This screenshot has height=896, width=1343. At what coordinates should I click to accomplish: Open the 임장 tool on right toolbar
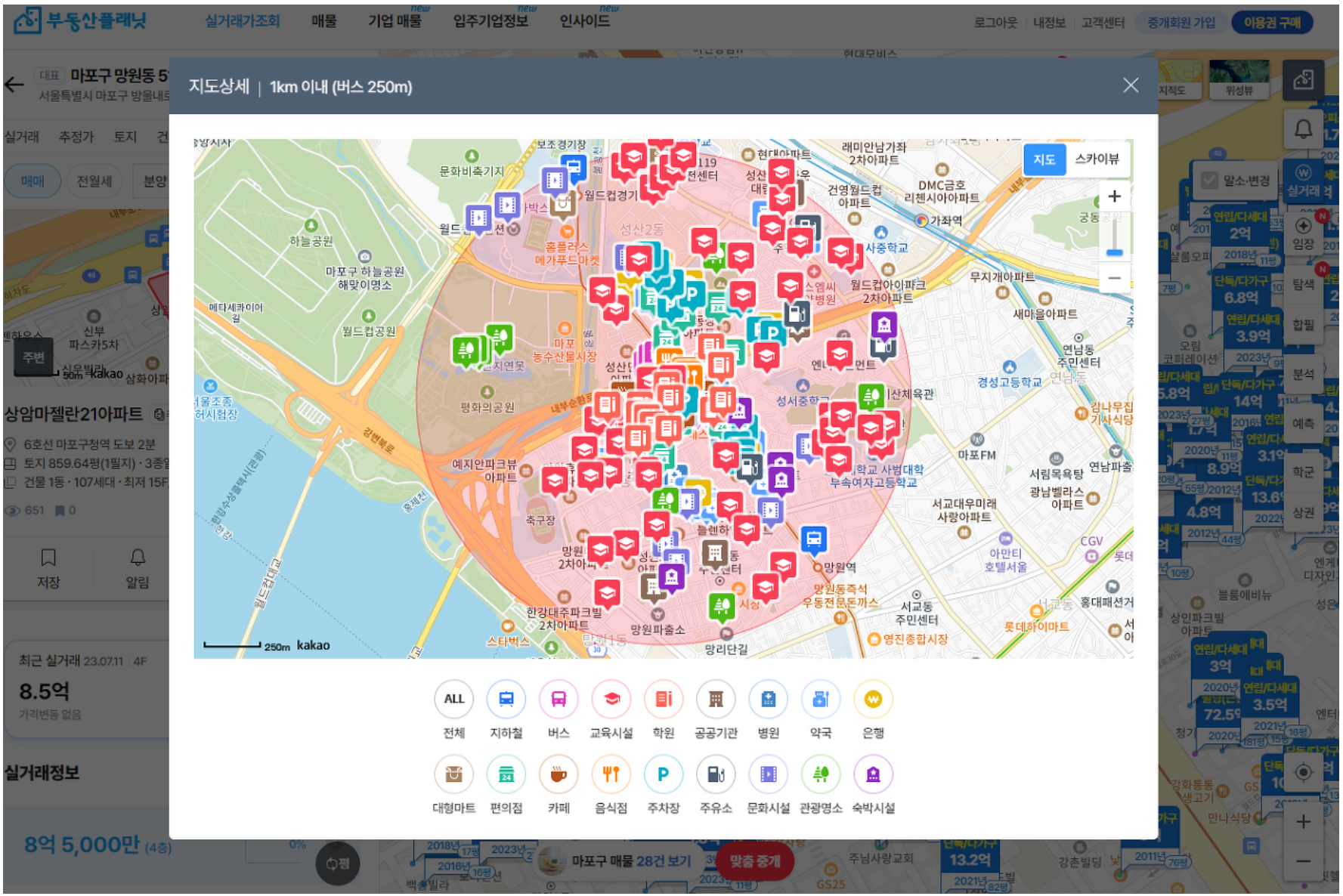1304,233
